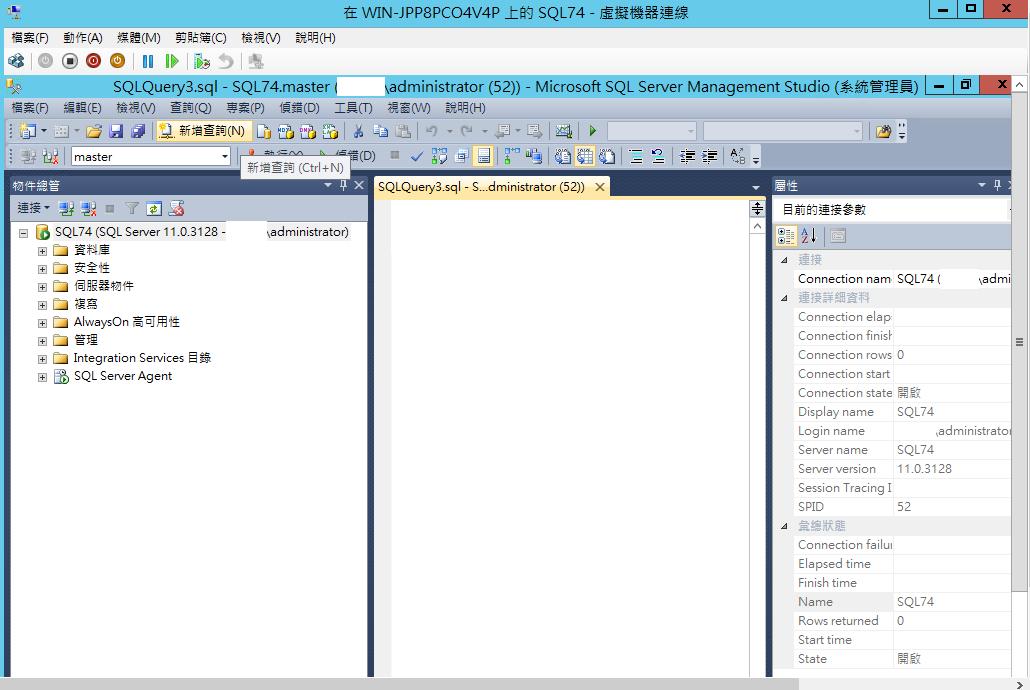1030x690 pixels.
Task: Click Uncomment selected lines icon
Action: (x=658, y=156)
